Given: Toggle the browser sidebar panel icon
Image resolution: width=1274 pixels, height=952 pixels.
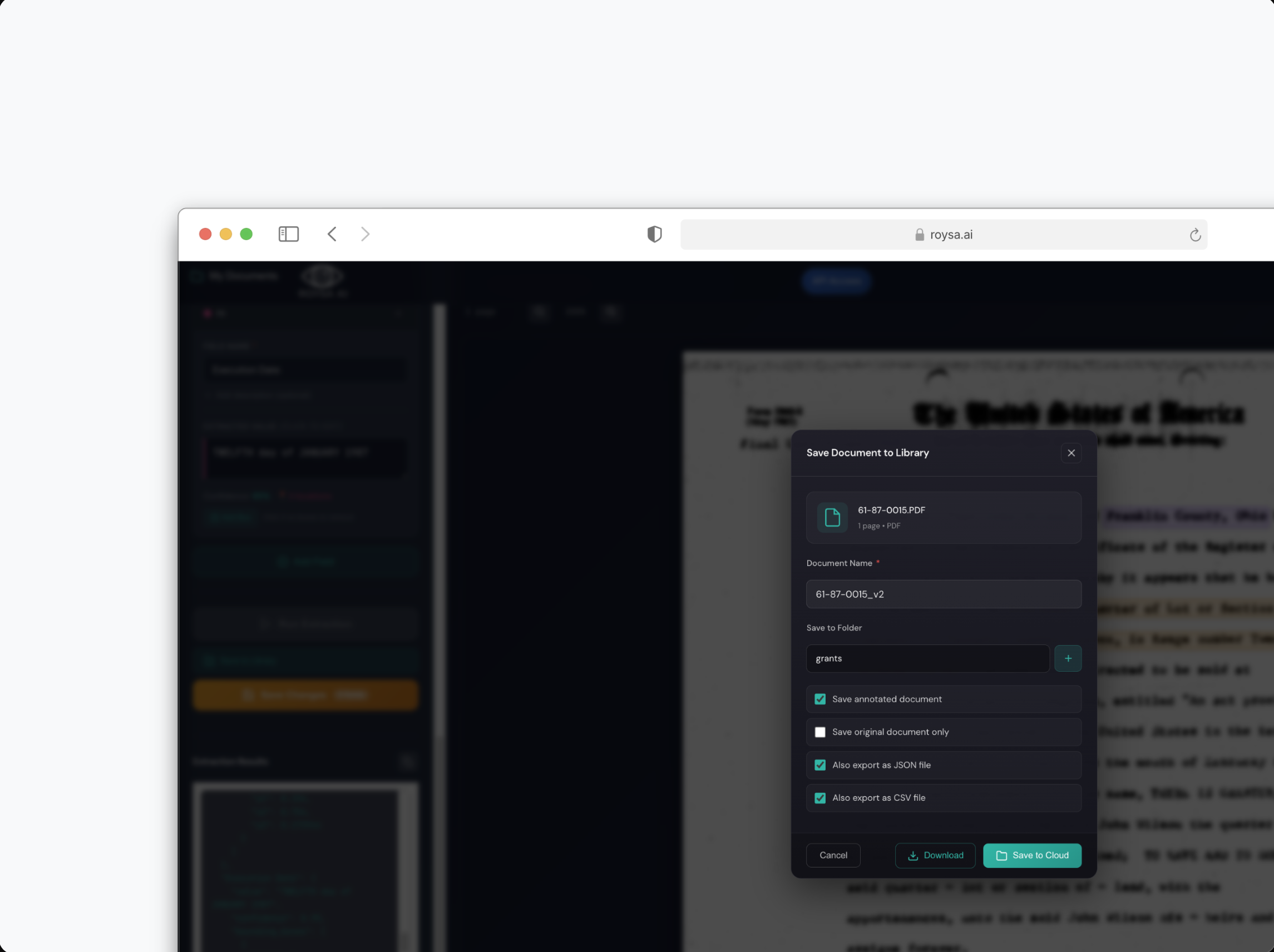Looking at the screenshot, I should coord(289,234).
